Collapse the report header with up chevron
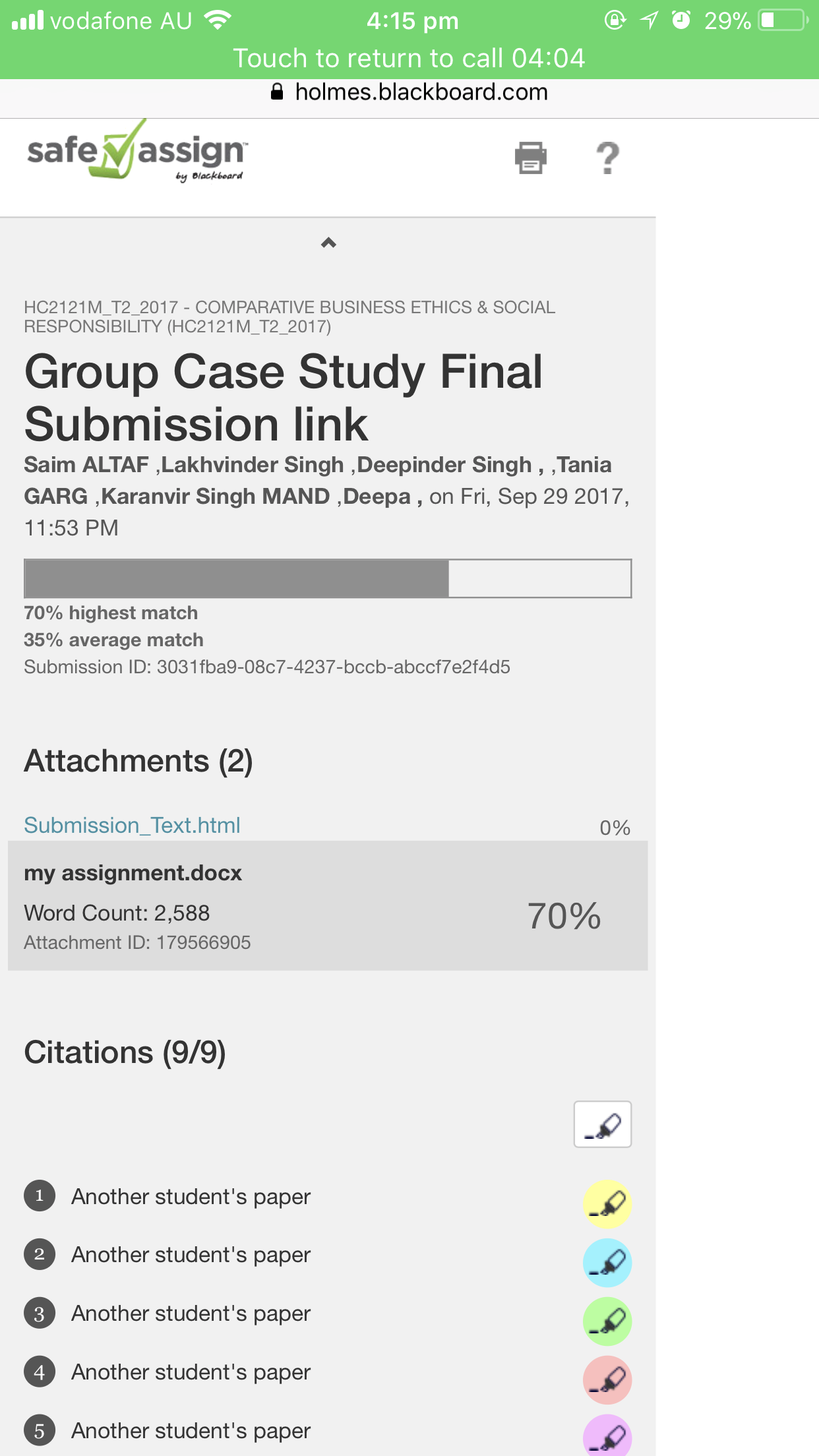The width and height of the screenshot is (819, 1456). [328, 243]
